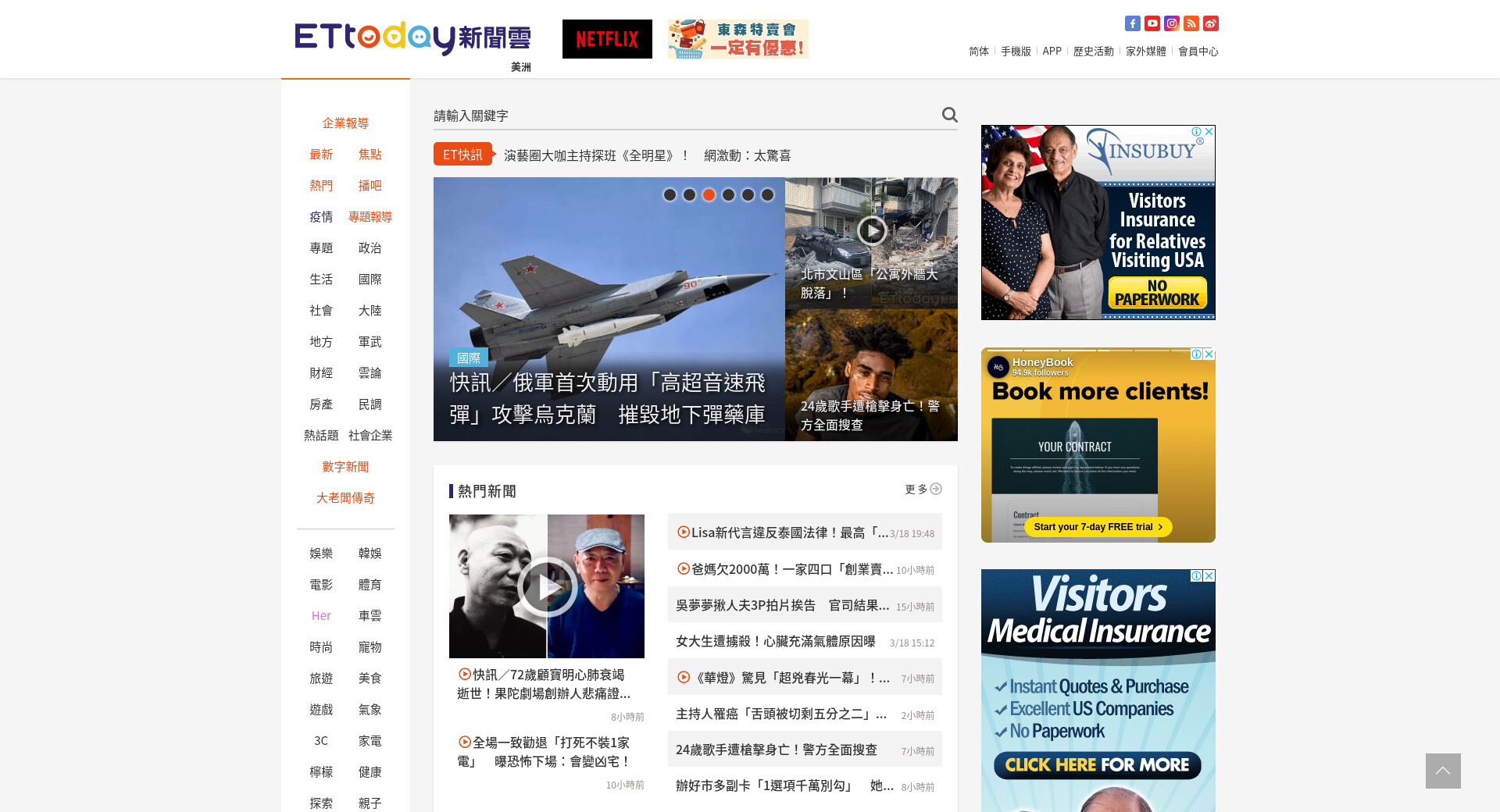Image resolution: width=1500 pixels, height=812 pixels.
Task: Close the Visitors Medical Insurance ad
Action: point(1209,576)
